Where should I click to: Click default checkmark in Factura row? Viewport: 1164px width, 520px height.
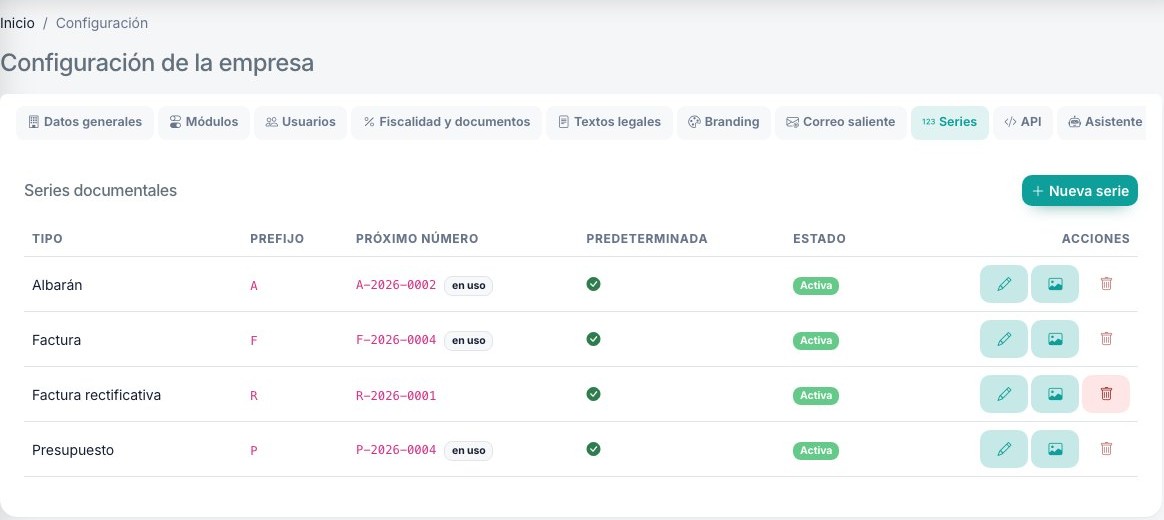tap(593, 339)
